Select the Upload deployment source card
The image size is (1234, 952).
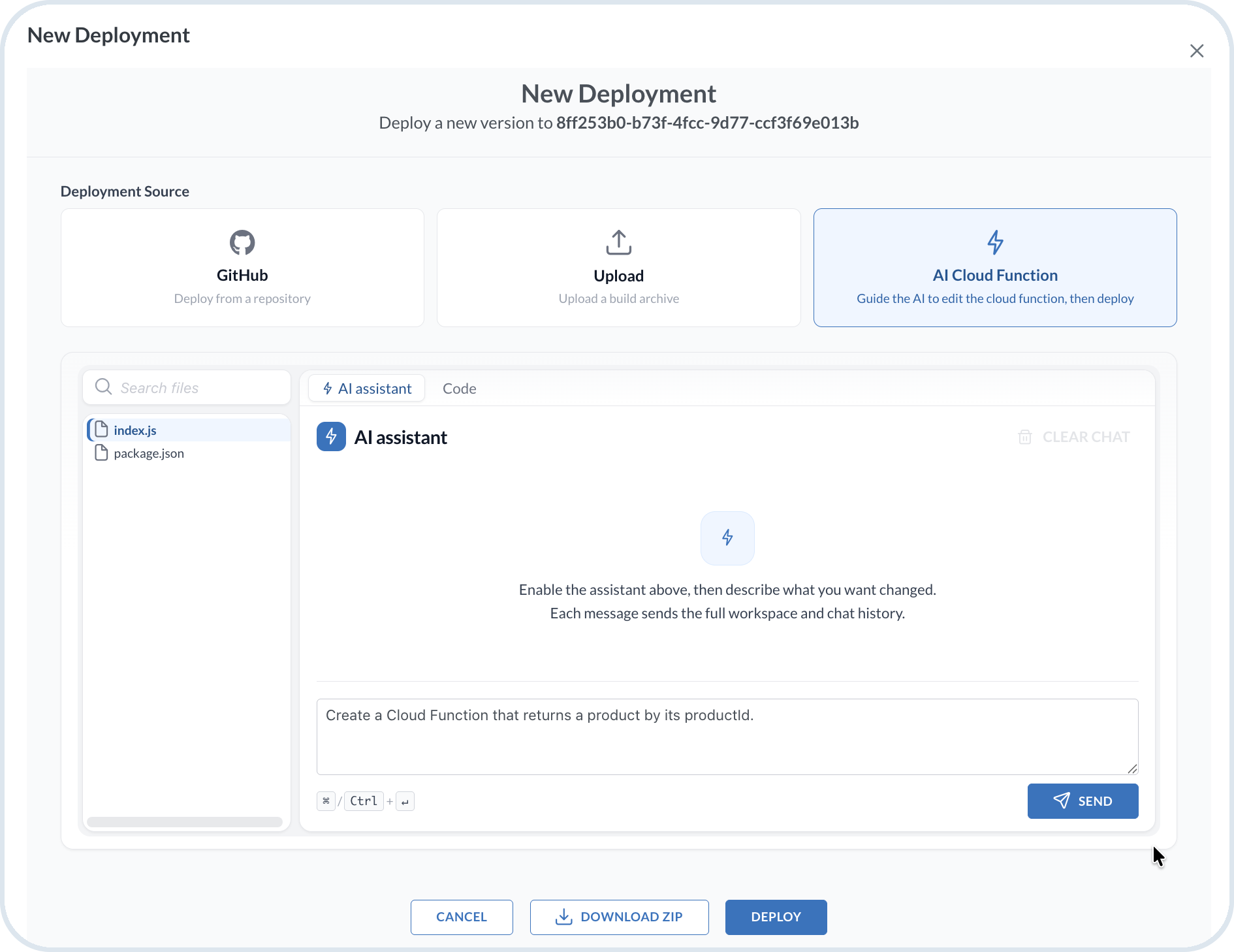point(618,268)
